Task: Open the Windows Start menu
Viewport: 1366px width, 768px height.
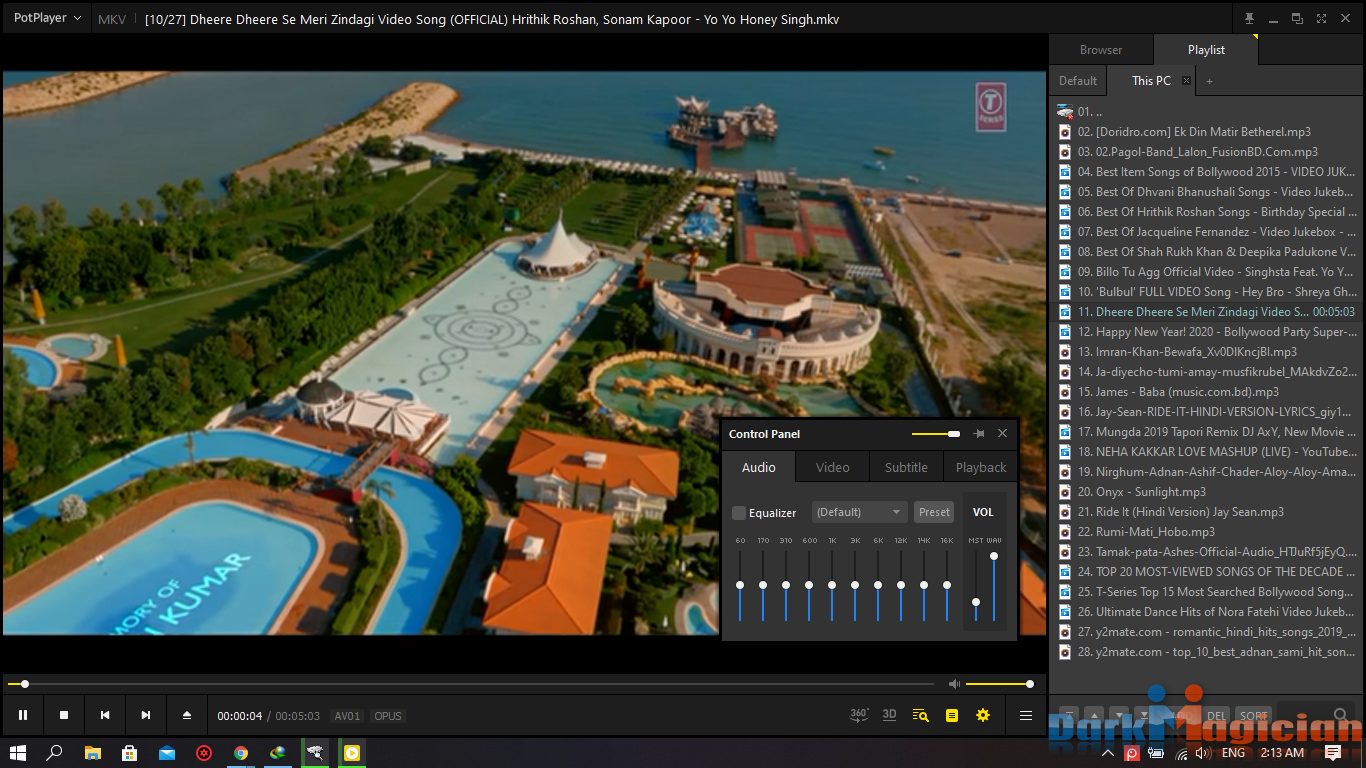Action: pos(18,753)
